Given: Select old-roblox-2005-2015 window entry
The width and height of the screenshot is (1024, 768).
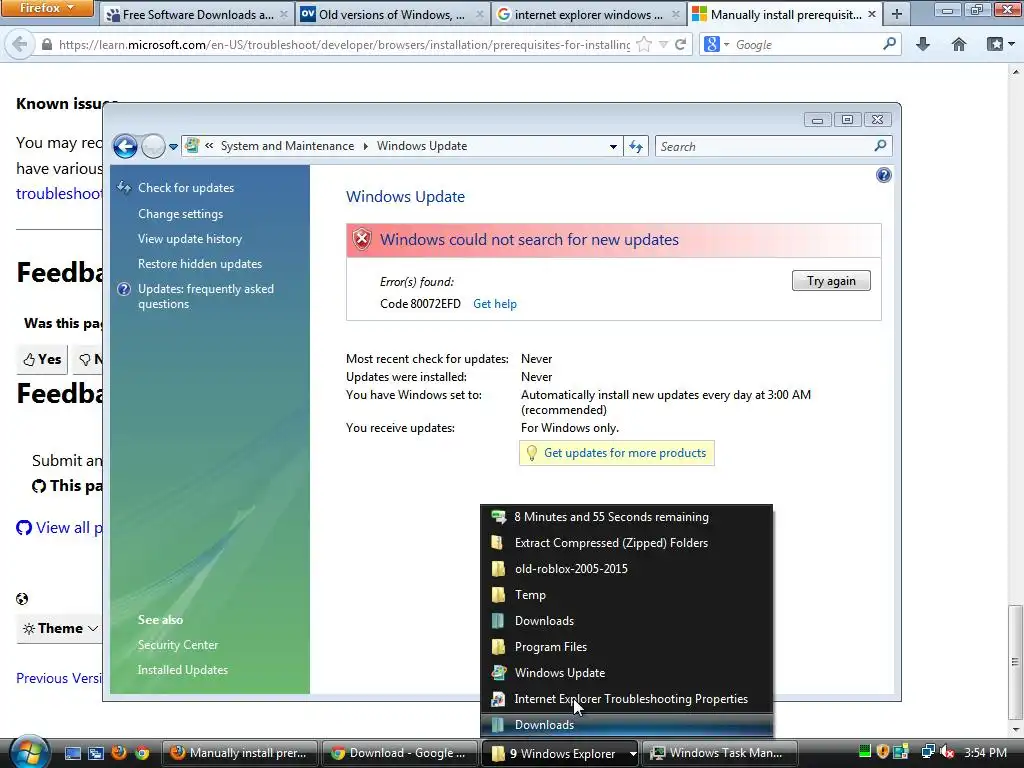Looking at the screenshot, I should click(626, 569).
